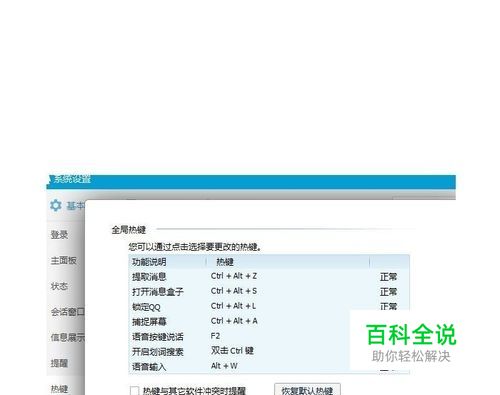This screenshot has height=395, width=500.
Task: Select the 状态 sidebar section
Action: pos(59,286)
